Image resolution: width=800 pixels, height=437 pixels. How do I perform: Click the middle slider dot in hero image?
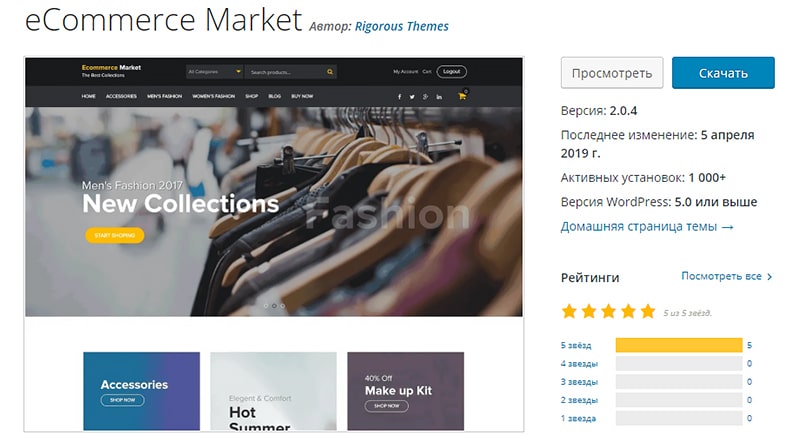click(x=274, y=306)
